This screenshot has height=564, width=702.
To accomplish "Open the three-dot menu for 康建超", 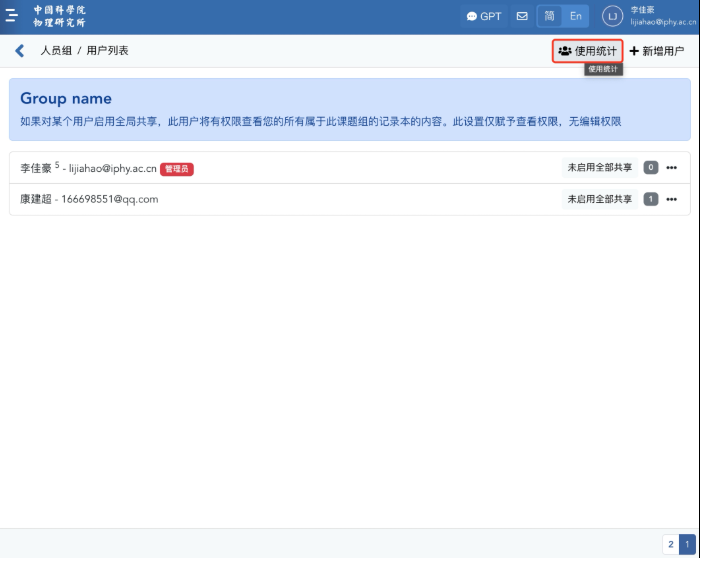I will coord(672,199).
